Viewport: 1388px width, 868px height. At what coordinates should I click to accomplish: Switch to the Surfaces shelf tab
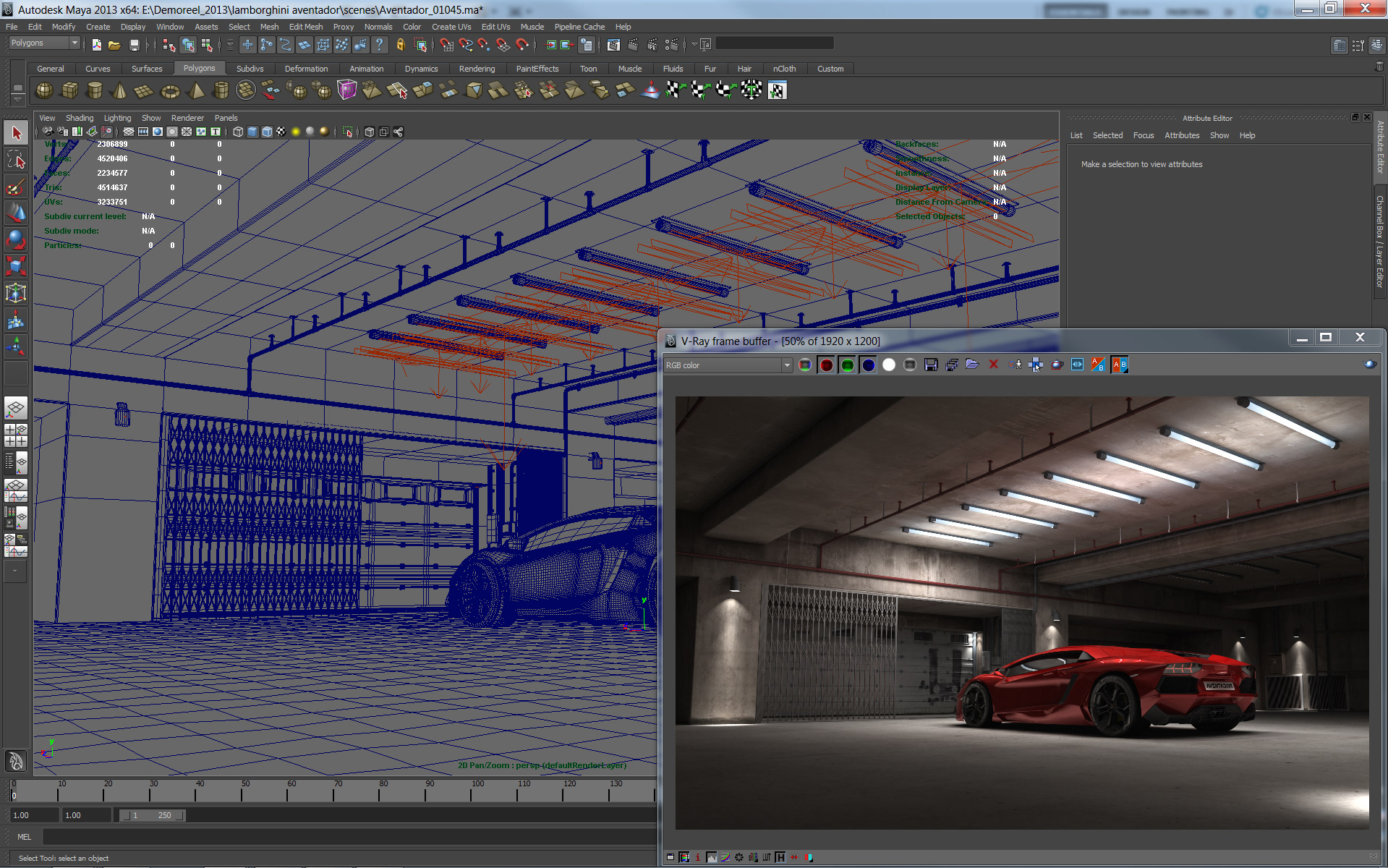point(147,69)
